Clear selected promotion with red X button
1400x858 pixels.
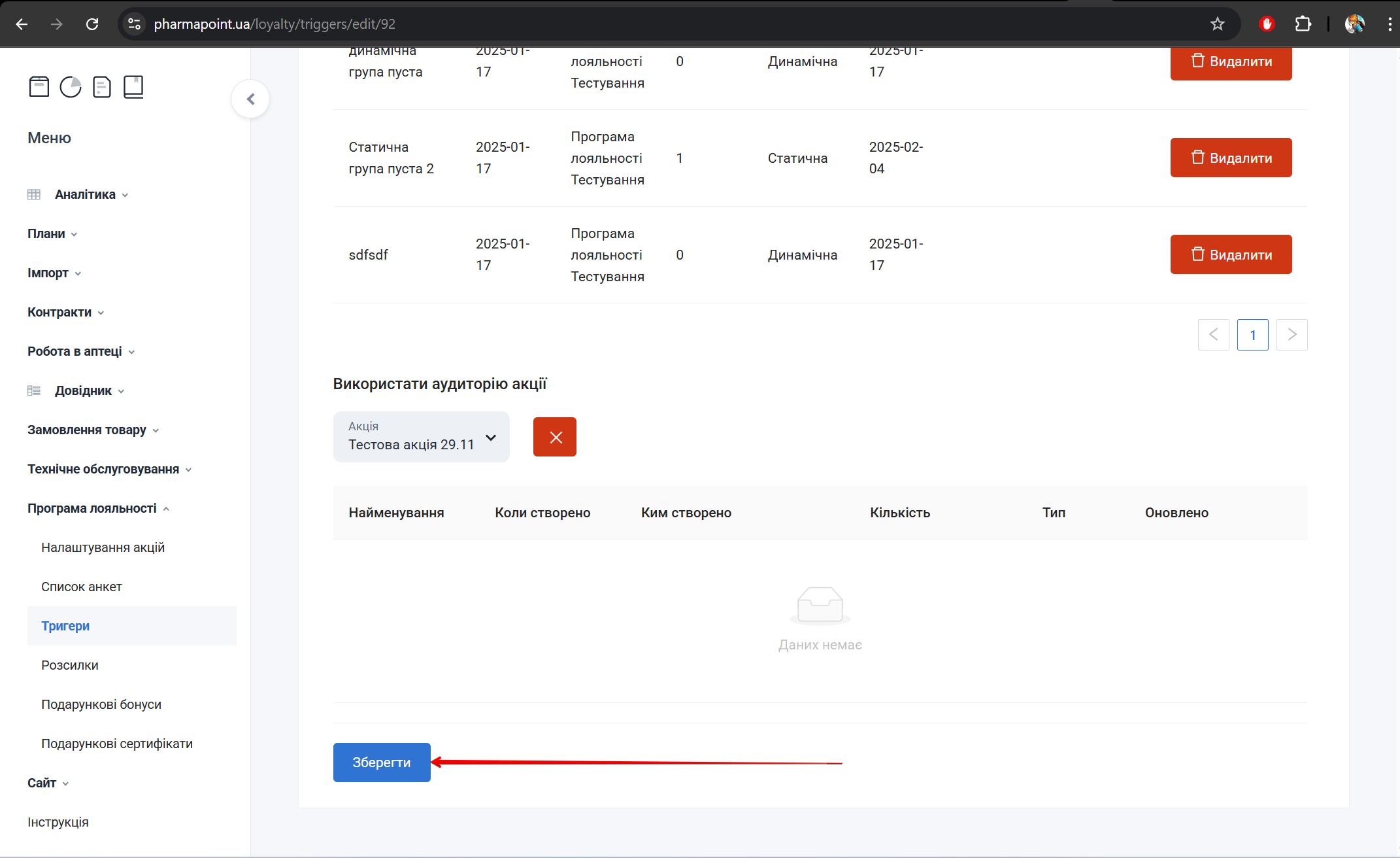pyautogui.click(x=554, y=437)
